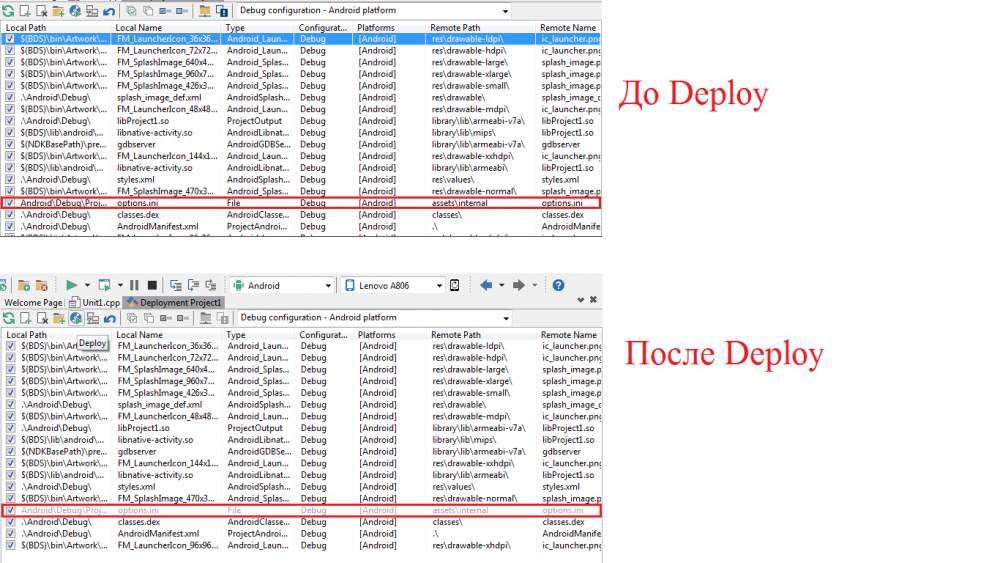Sort by Type header in the После Deploy panel
The width and height of the screenshot is (1000, 563).
(258, 335)
